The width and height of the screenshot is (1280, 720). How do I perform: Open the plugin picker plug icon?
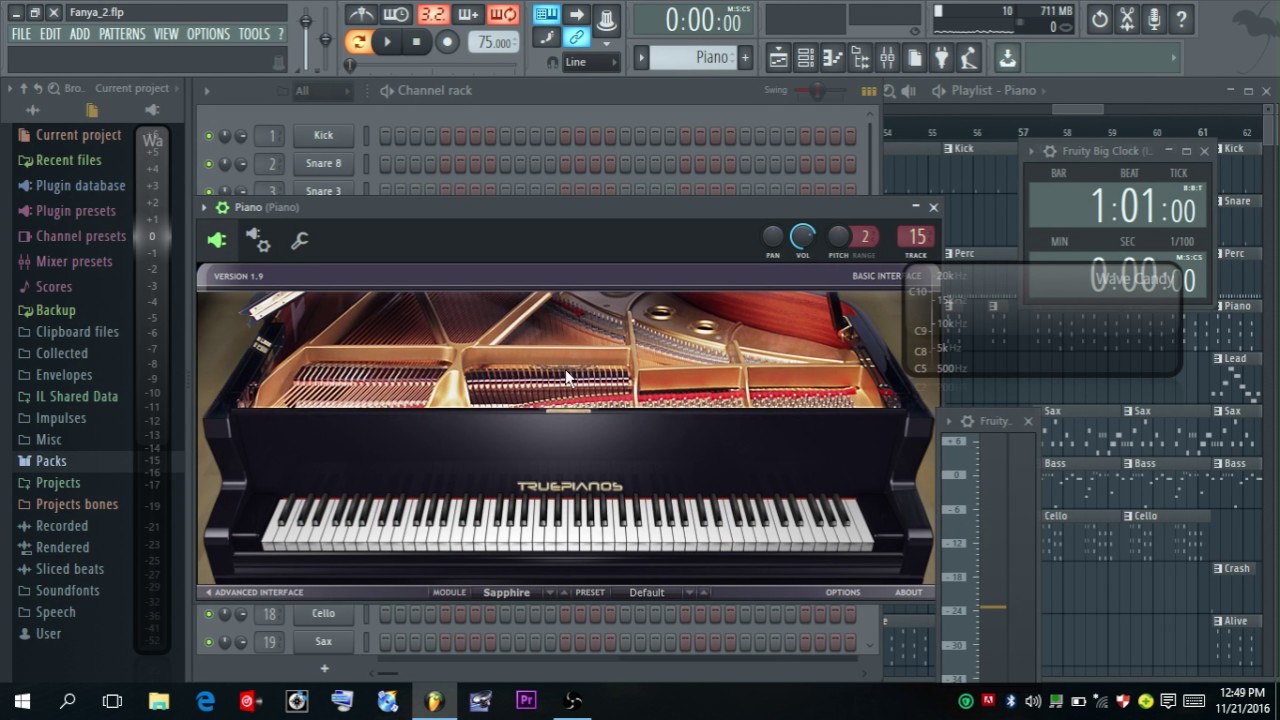coord(941,58)
